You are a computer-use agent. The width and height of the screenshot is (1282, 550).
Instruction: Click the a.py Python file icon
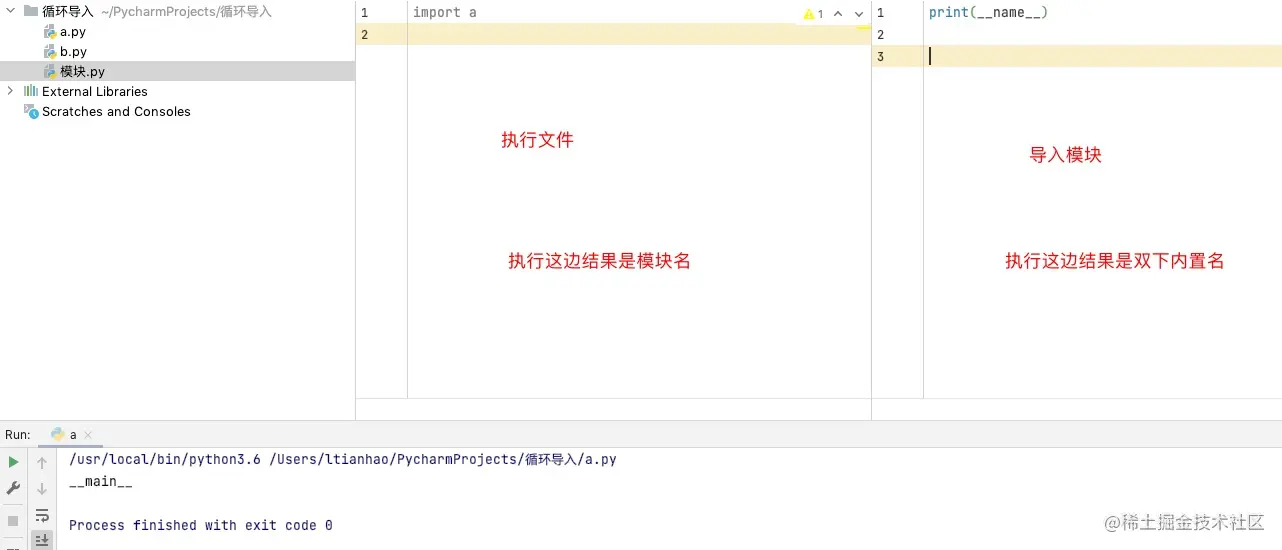(50, 32)
